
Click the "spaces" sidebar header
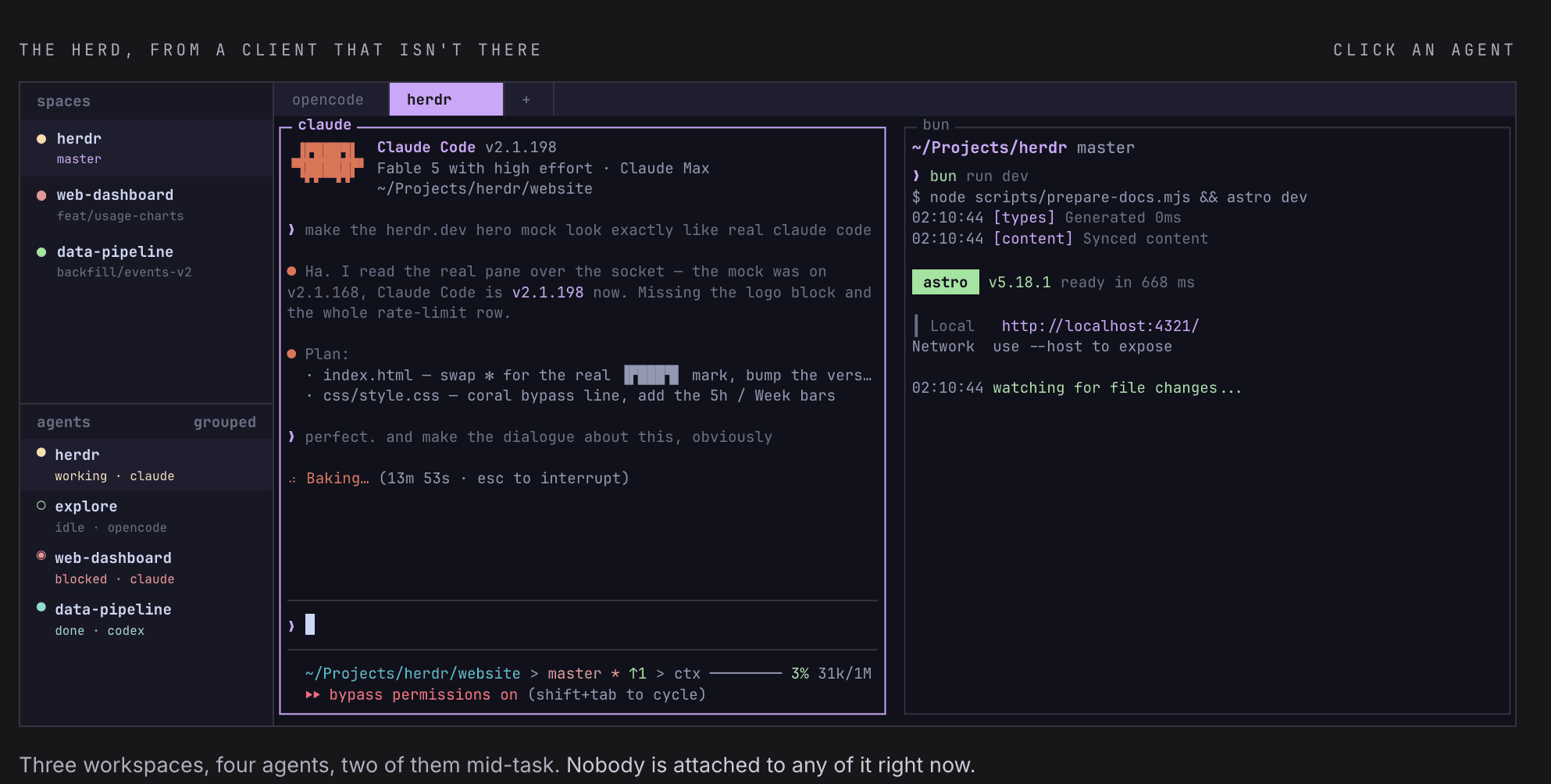pos(63,102)
